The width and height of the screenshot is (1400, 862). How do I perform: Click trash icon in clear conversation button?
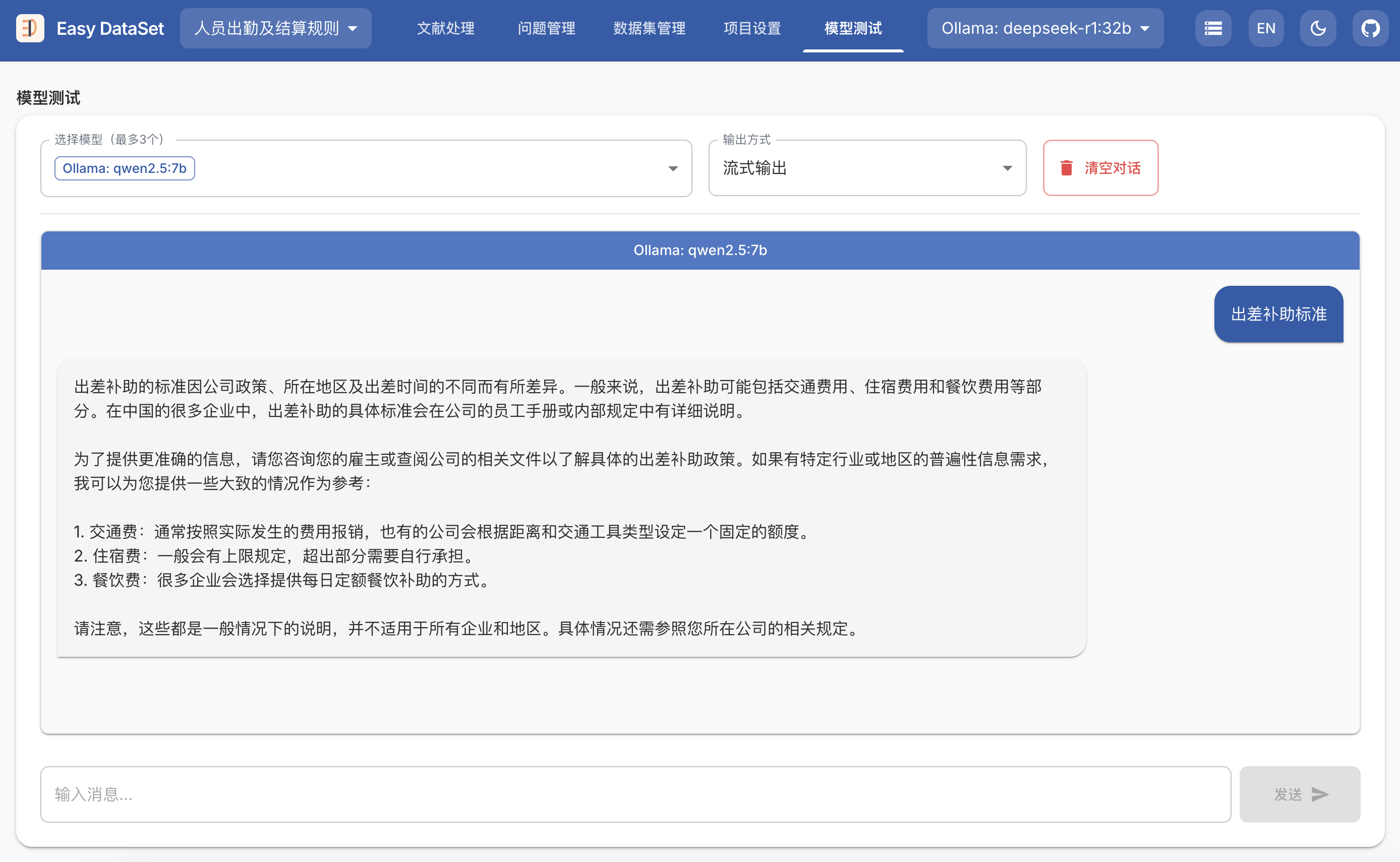(1066, 168)
